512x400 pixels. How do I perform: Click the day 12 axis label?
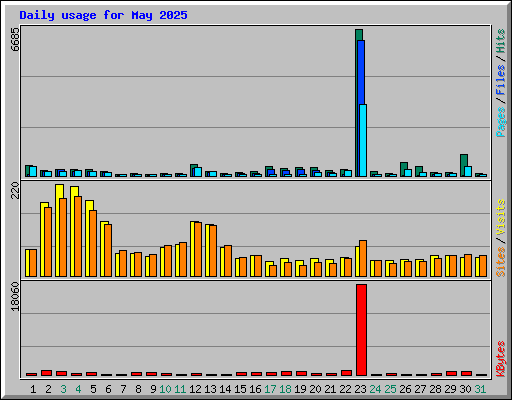tap(195, 389)
